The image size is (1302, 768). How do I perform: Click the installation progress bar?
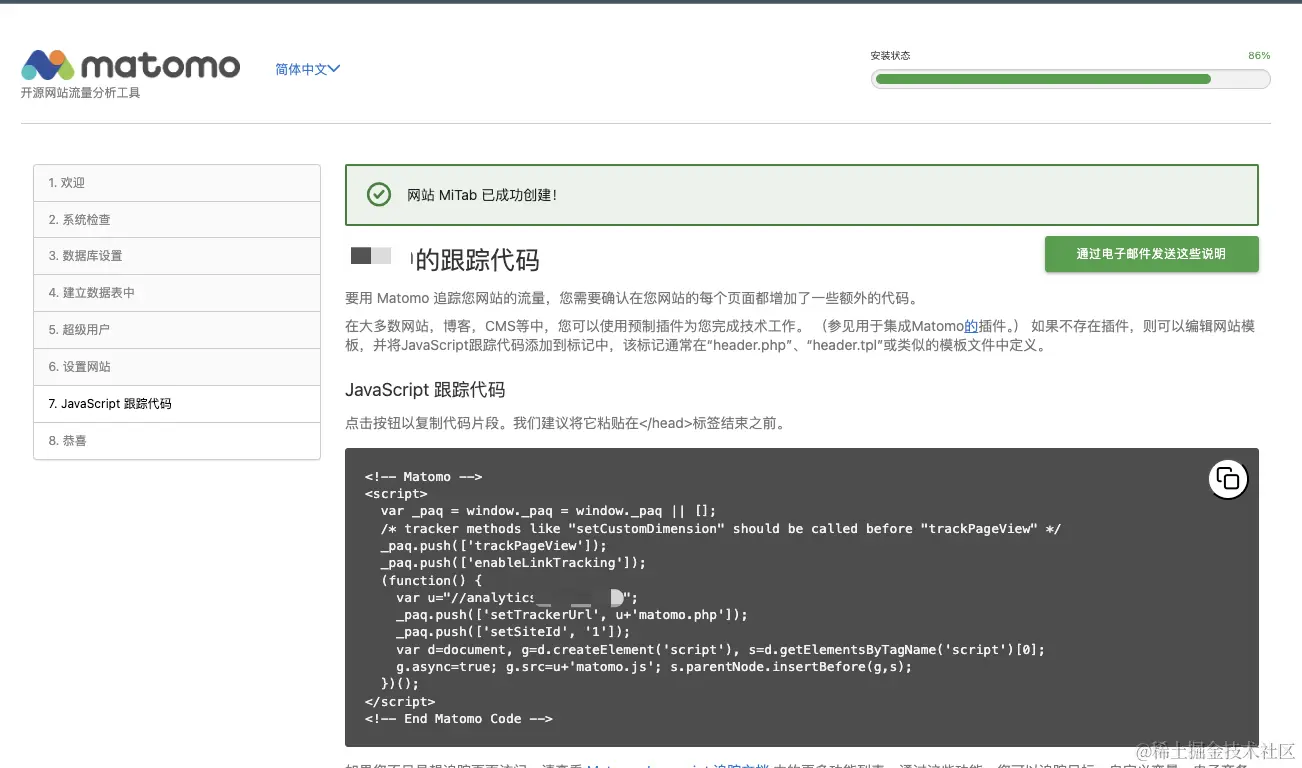click(1070, 79)
